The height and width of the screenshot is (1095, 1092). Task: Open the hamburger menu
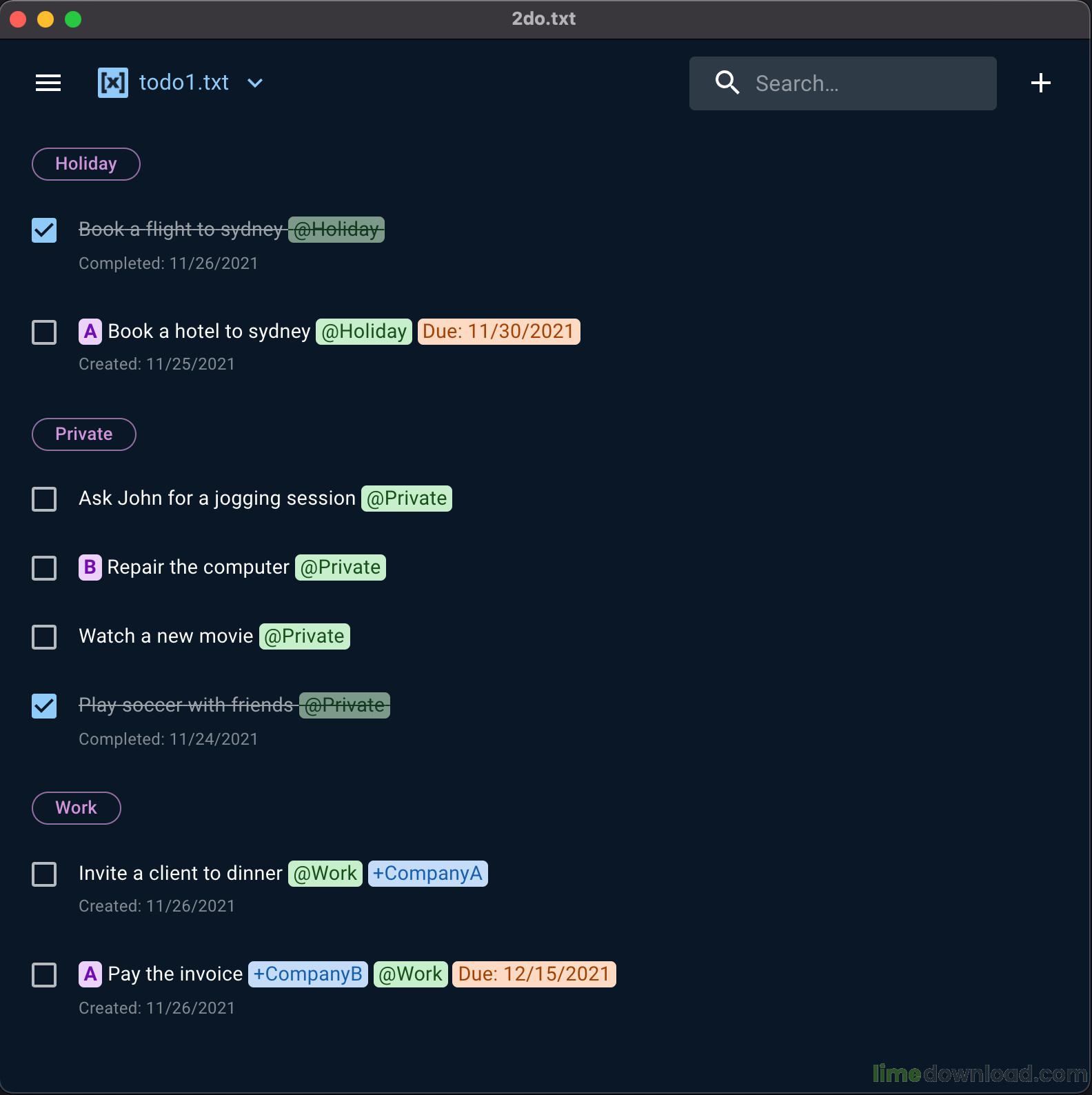coord(48,83)
